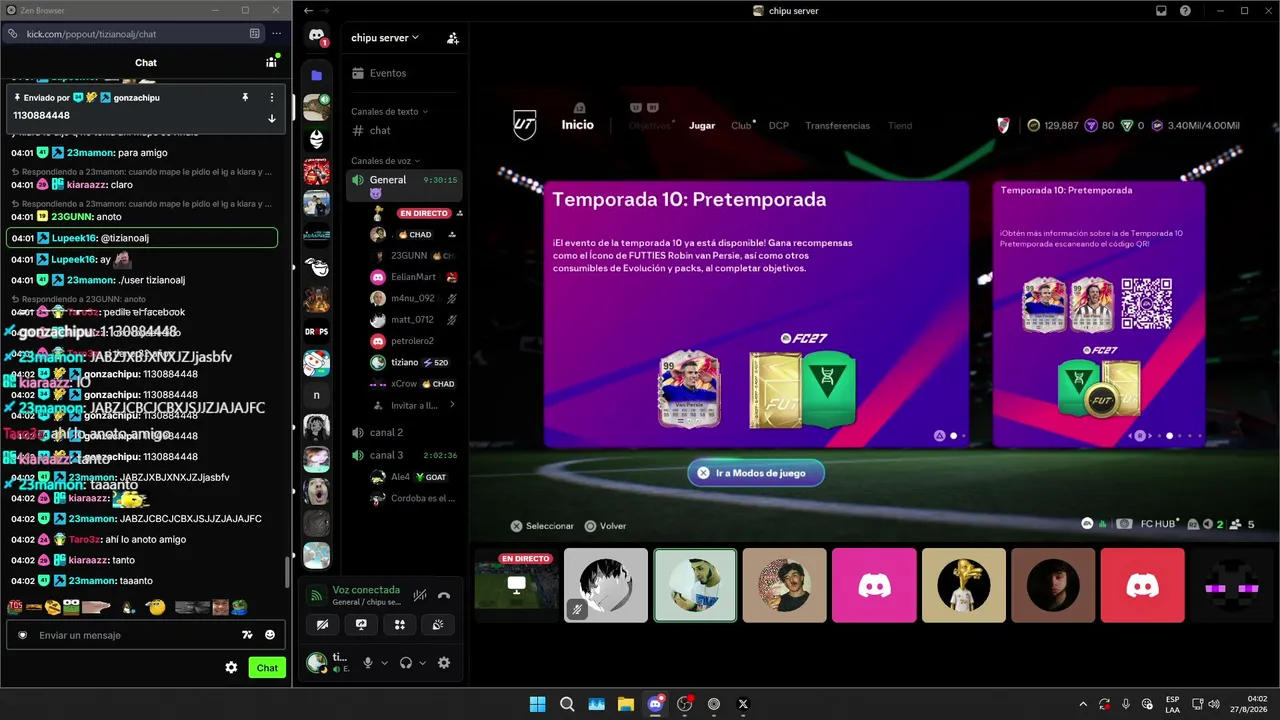Open pinned message options three-dot menu
This screenshot has width=1280, height=720.
[272, 97]
